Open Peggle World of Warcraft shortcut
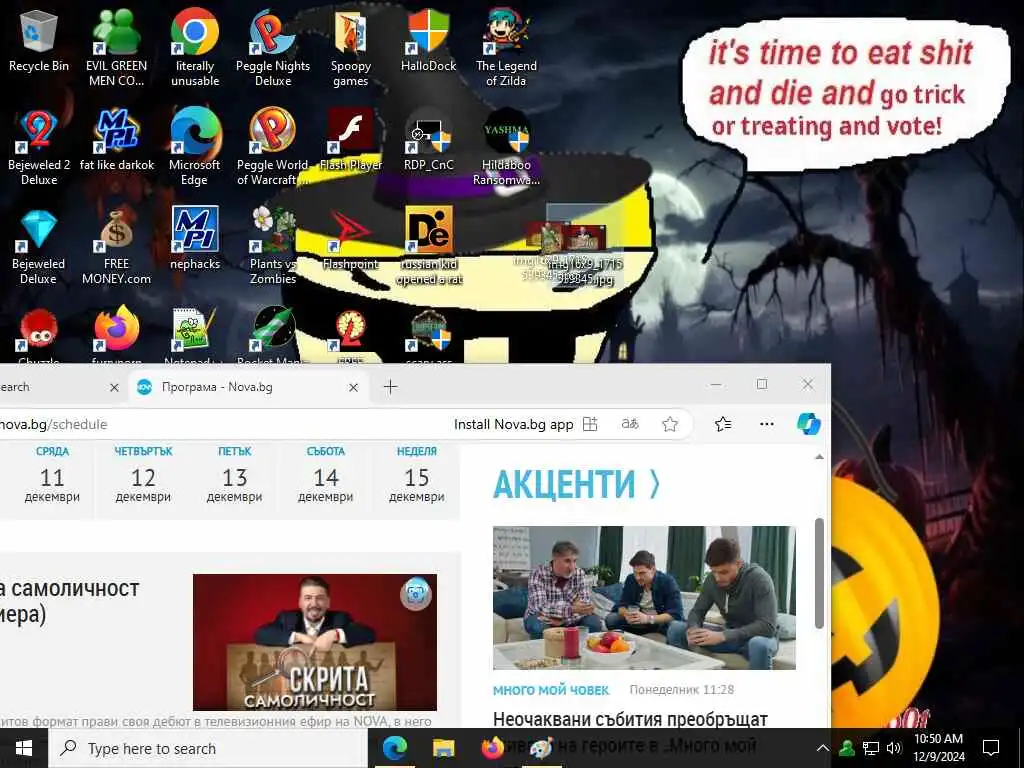 click(273, 147)
